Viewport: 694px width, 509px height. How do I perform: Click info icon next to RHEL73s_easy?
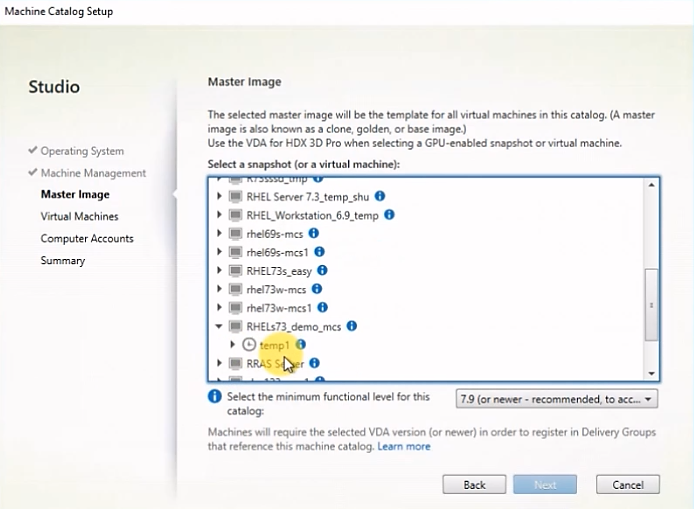(322, 270)
